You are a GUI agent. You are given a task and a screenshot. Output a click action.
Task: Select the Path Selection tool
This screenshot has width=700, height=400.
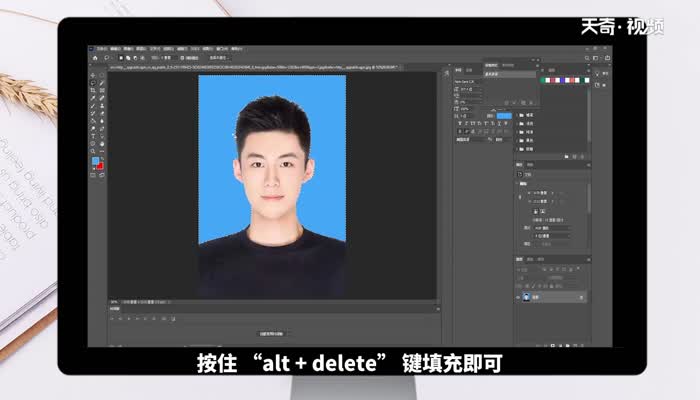coord(102,136)
